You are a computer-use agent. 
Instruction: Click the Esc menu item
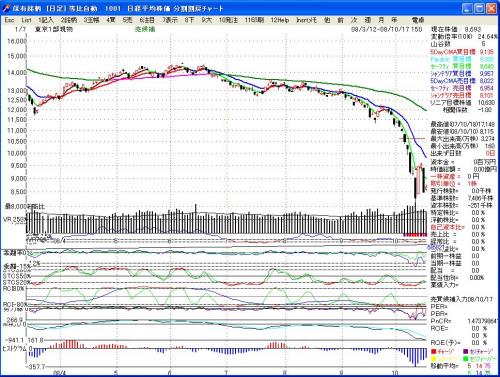coord(9,20)
